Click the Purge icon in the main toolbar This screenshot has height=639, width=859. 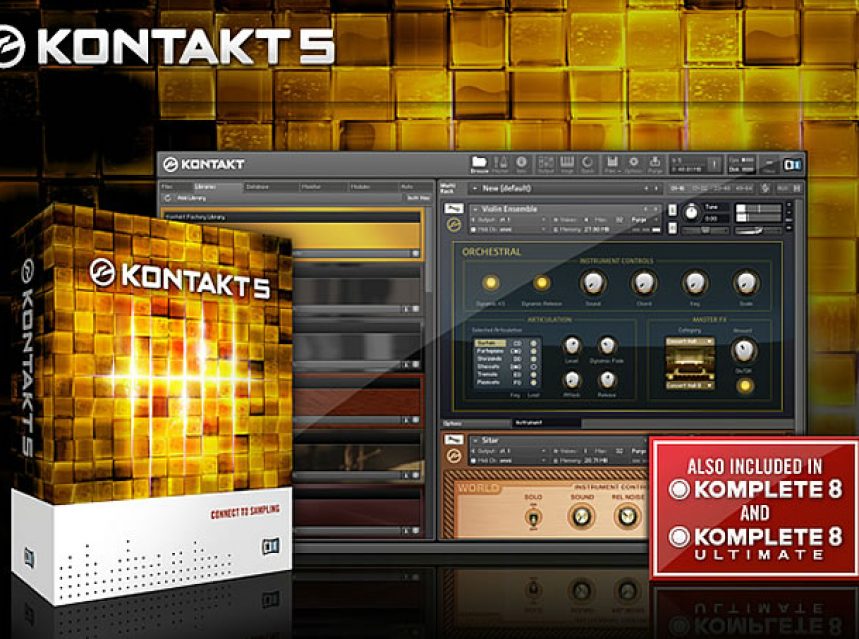tap(655, 164)
